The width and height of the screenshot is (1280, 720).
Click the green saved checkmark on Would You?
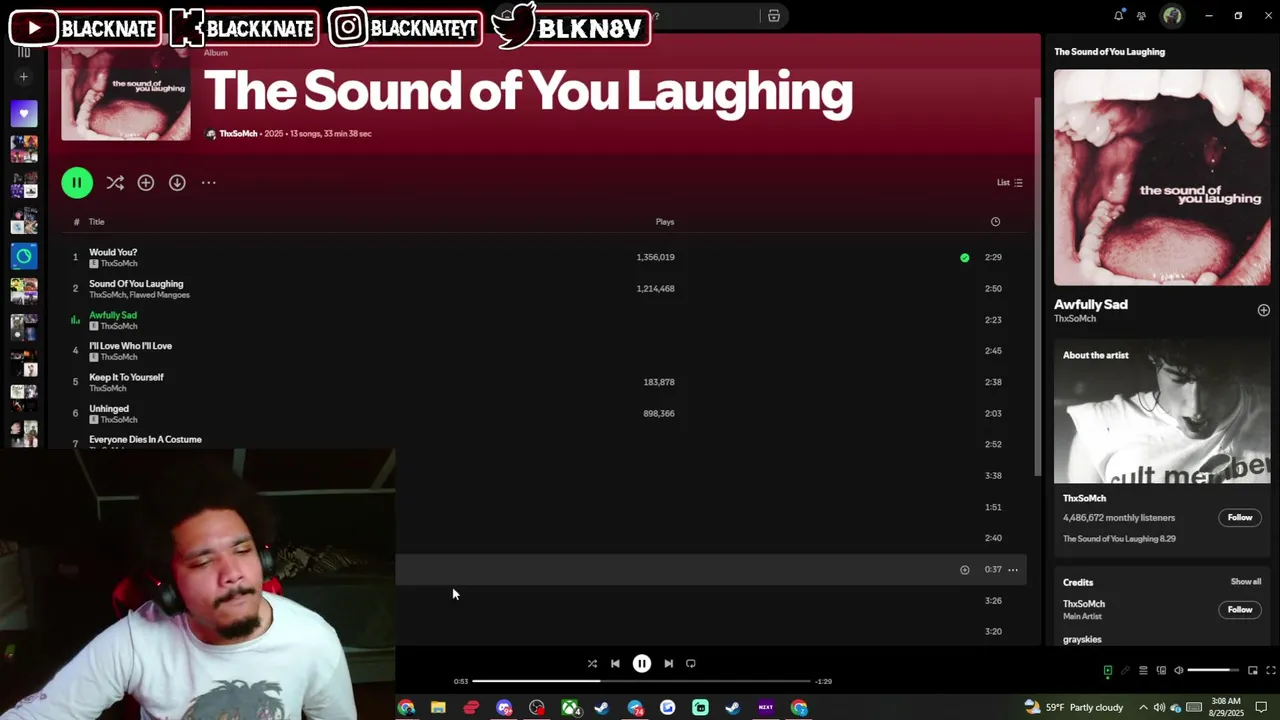964,258
